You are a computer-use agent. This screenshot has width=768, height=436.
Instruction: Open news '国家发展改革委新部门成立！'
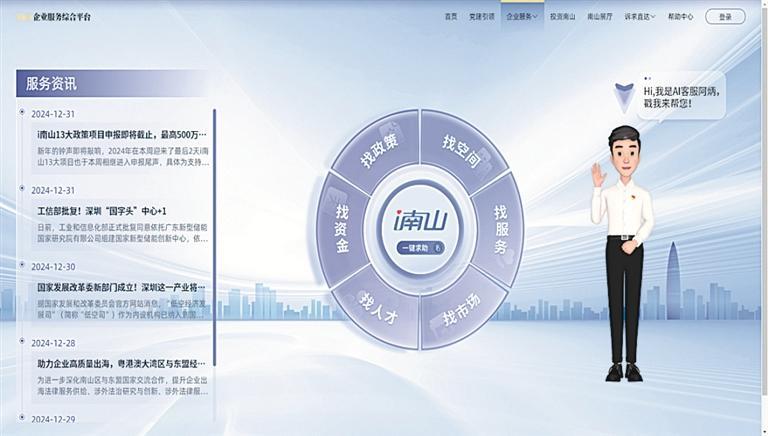121,287
